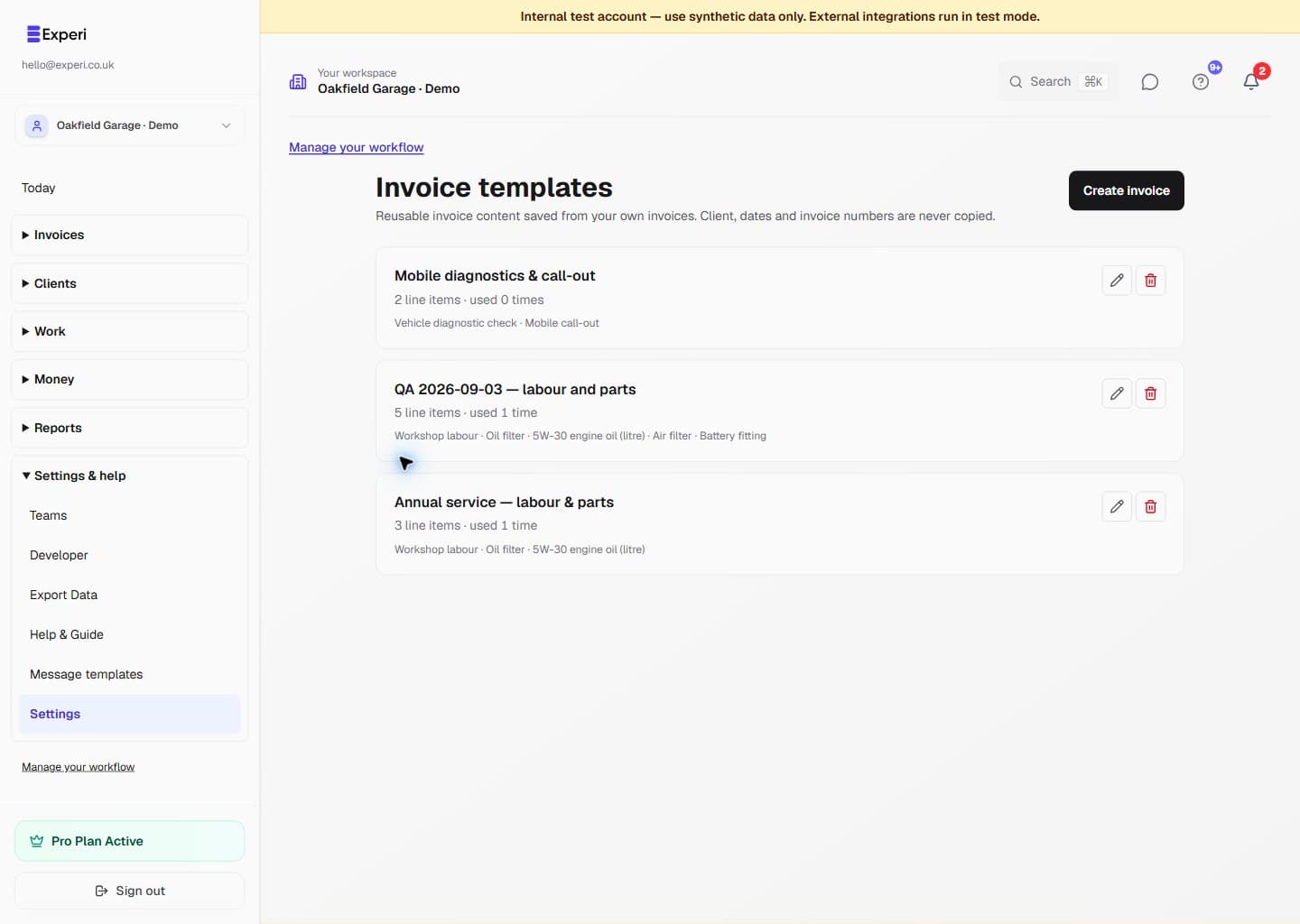Click the Oakfield Garage · Demo workspace title in header
This screenshot has width=1300, height=924.
(388, 88)
